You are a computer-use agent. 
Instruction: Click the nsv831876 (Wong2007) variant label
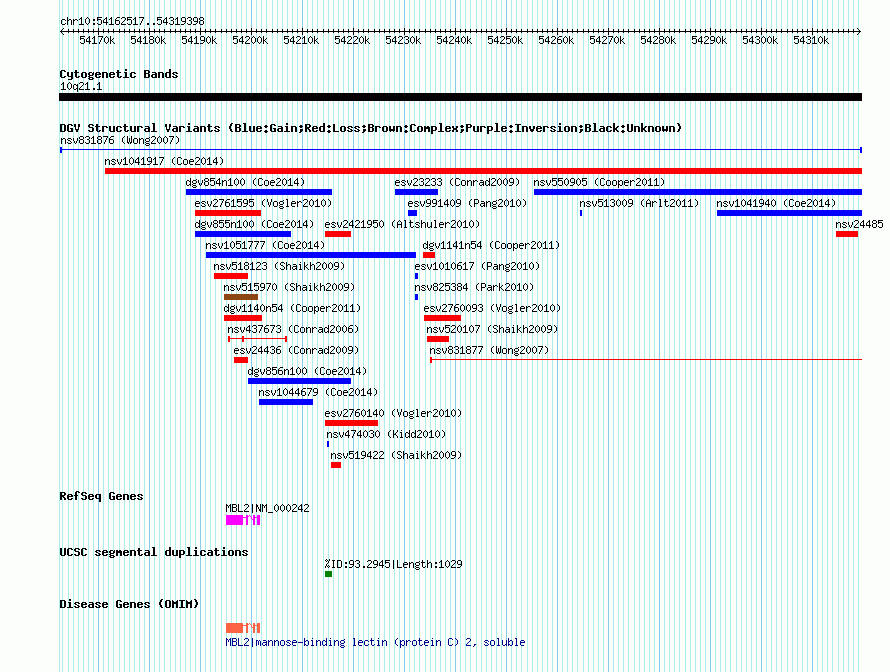120,140
